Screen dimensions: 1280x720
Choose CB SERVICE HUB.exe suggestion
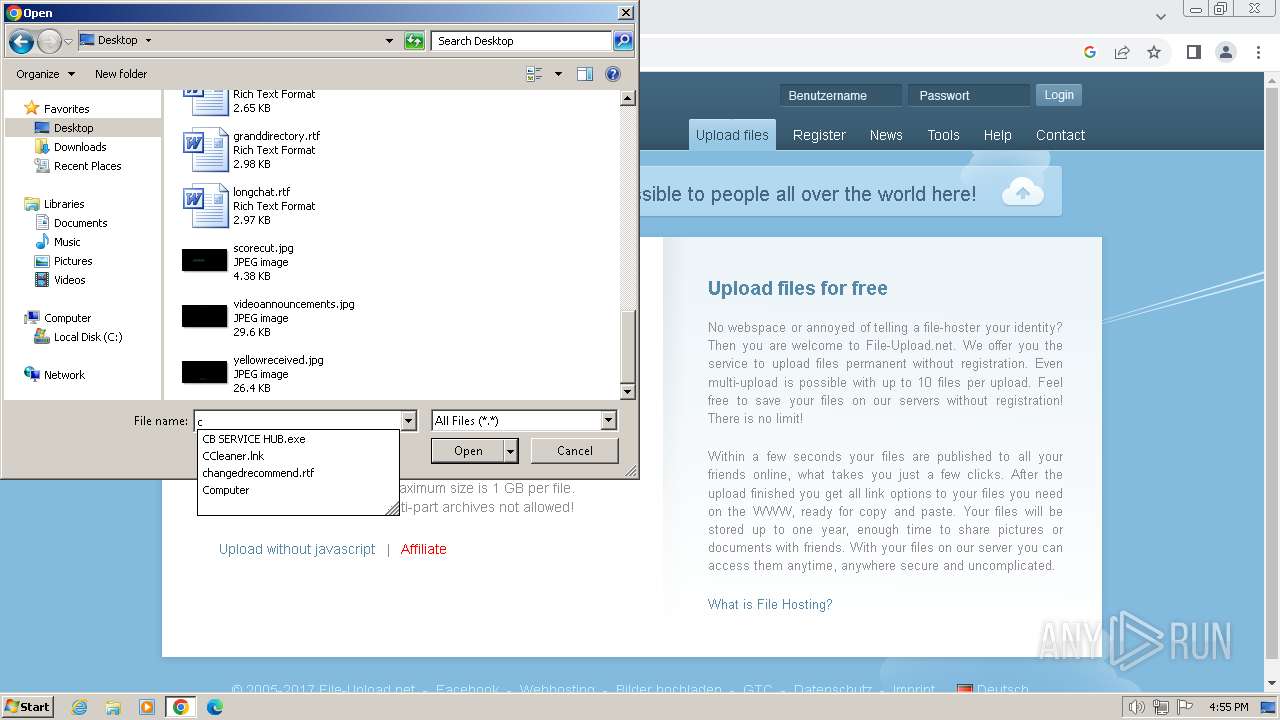(253, 439)
